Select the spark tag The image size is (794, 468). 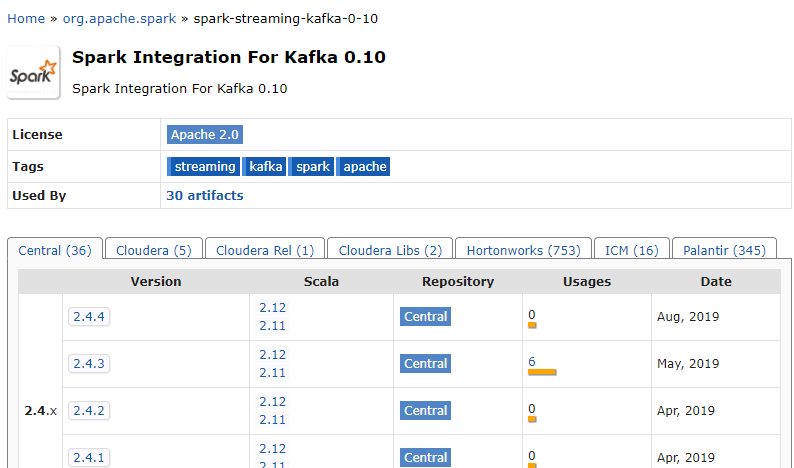pos(311,167)
